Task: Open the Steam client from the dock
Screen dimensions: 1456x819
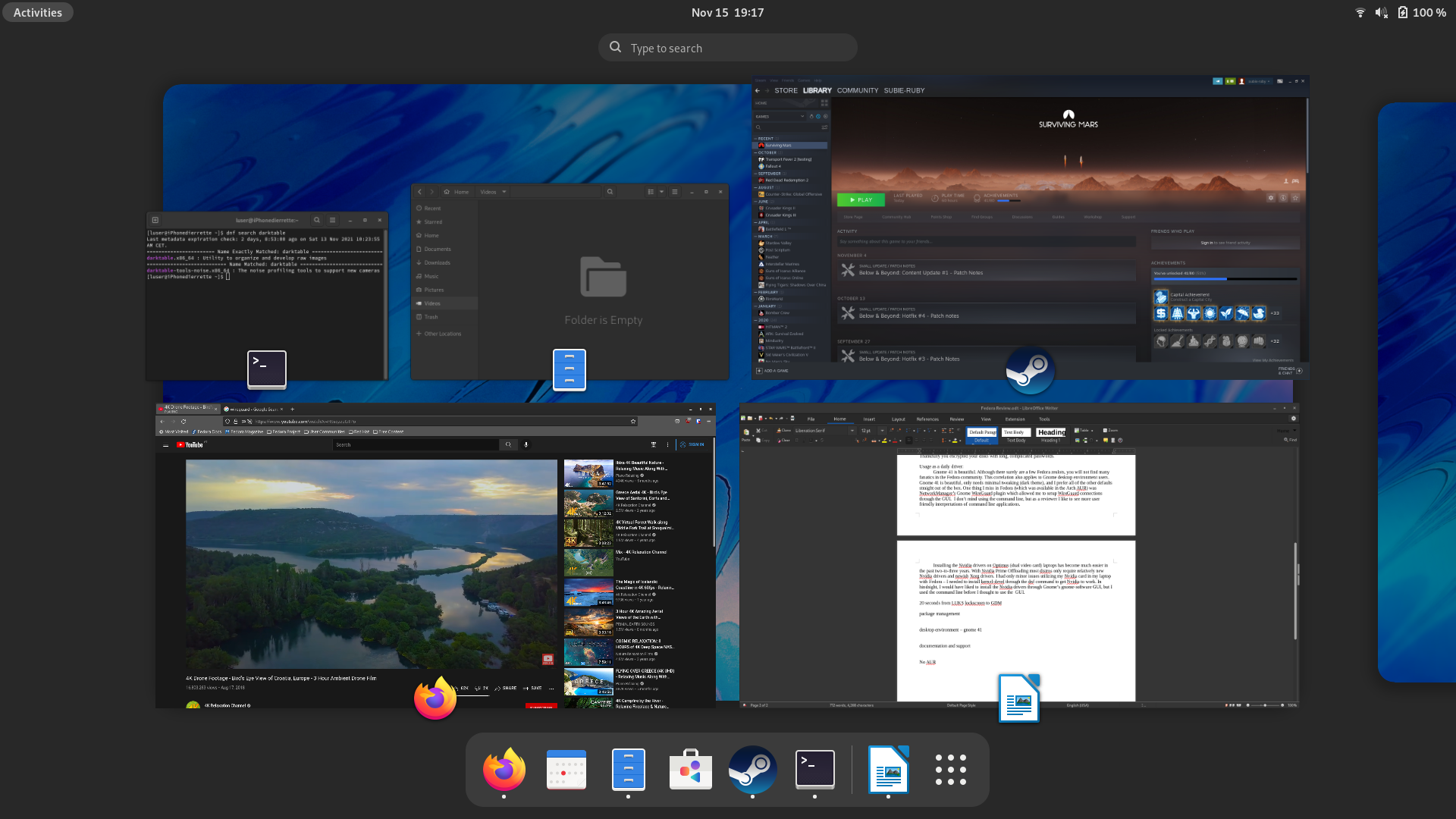Action: (752, 769)
